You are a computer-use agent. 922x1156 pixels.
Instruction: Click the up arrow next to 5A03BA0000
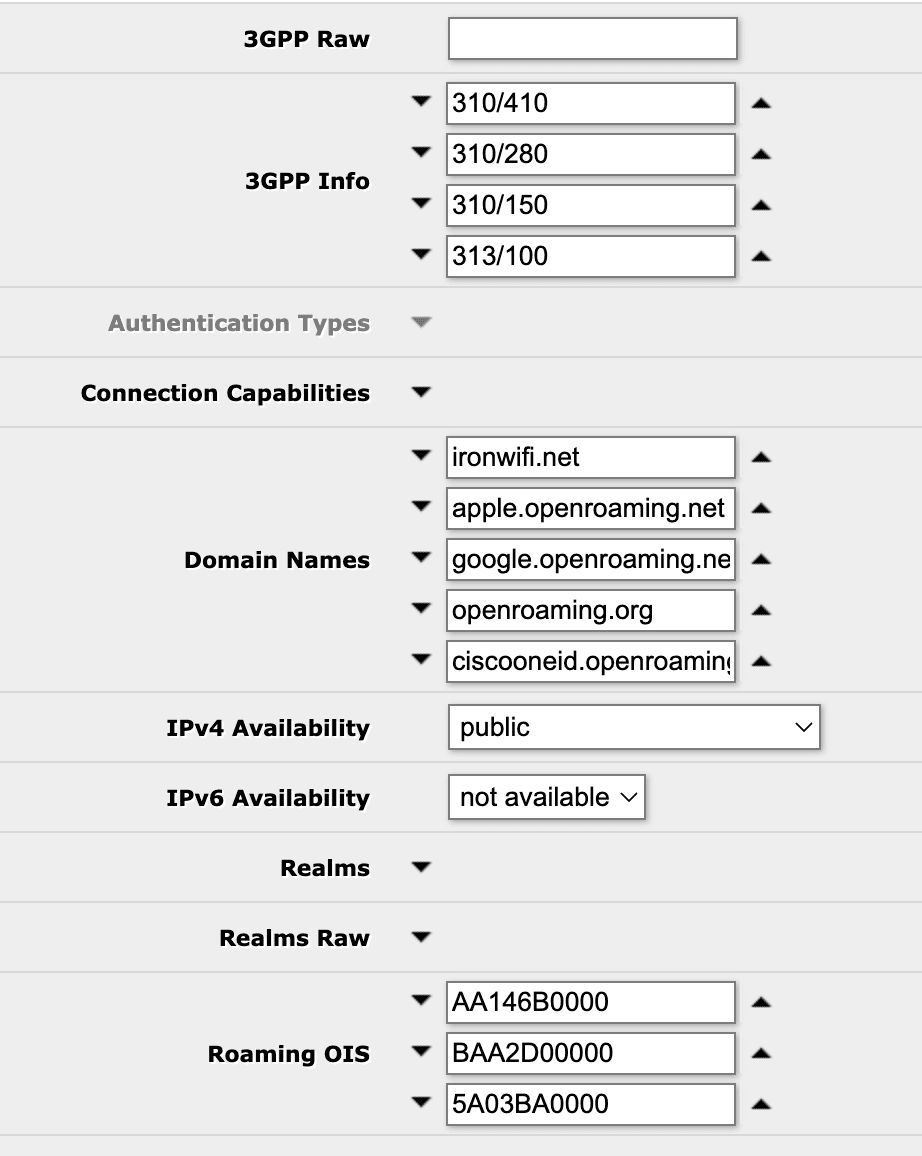click(x=761, y=1104)
